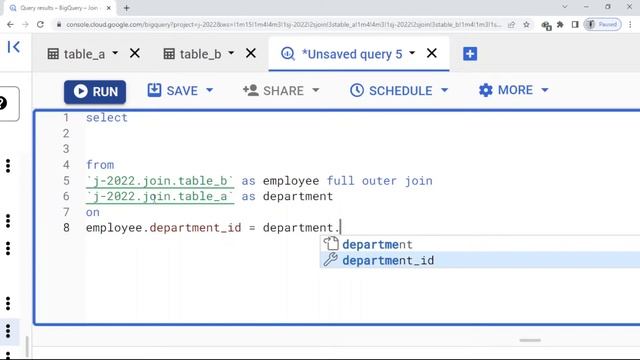Click the full outer join keywords
The image size is (640, 360).
point(380,181)
